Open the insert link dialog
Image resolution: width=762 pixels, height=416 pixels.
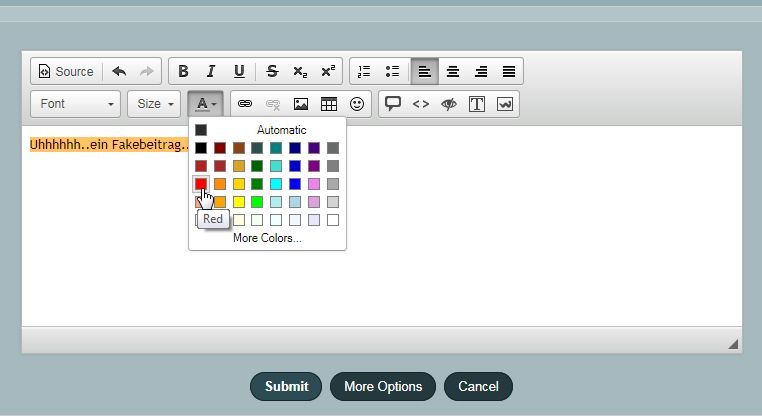245,103
